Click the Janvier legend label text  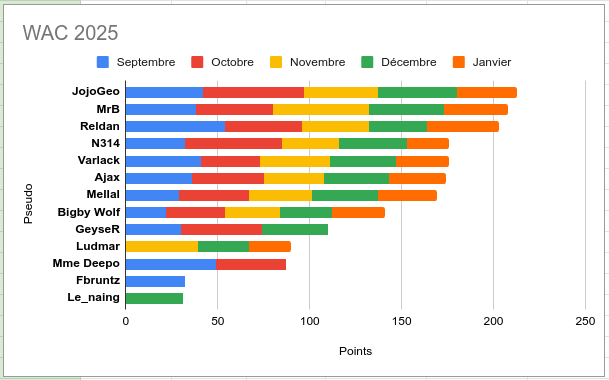pyautogui.click(x=492, y=62)
